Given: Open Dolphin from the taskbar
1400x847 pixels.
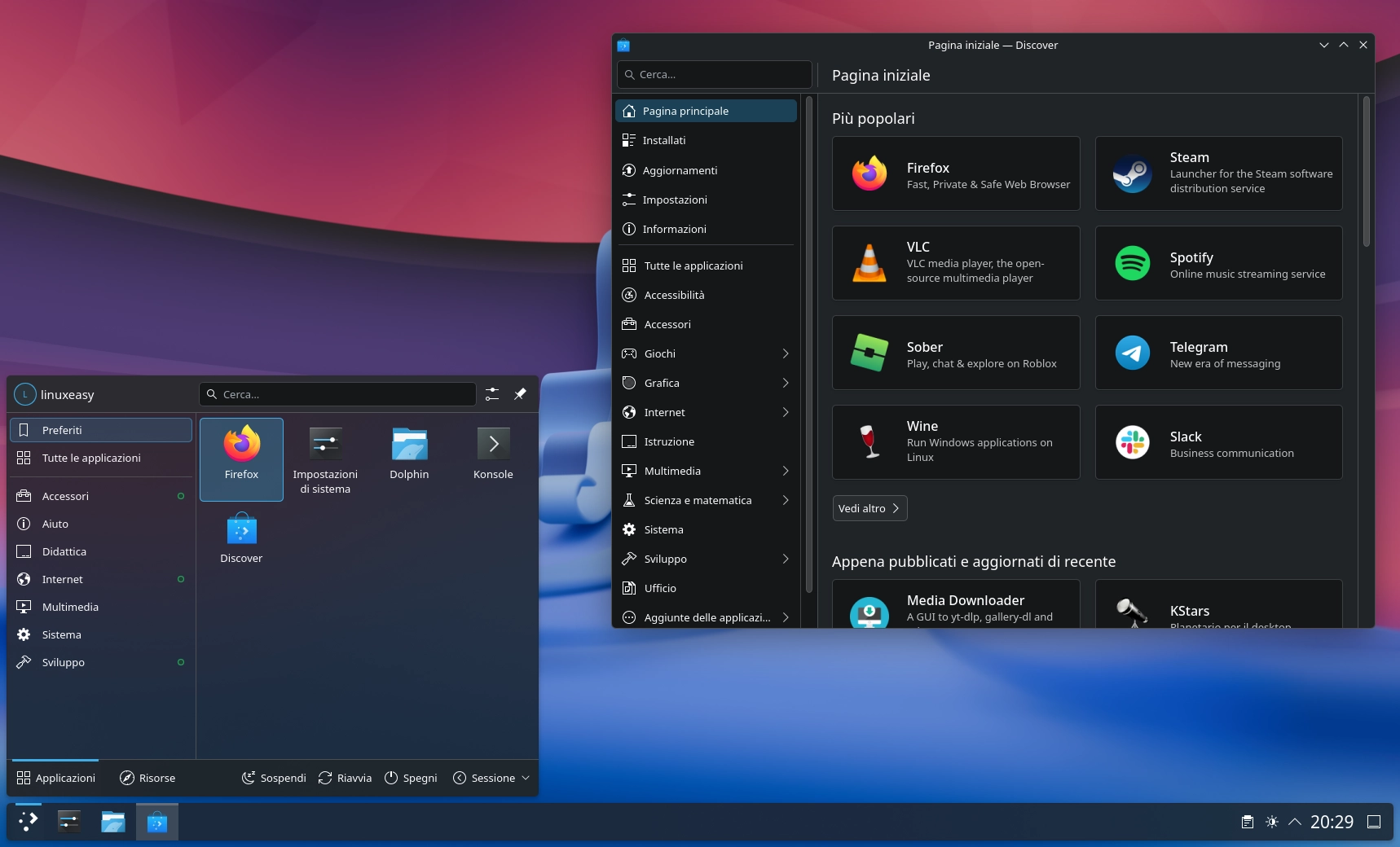Looking at the screenshot, I should pos(112,822).
